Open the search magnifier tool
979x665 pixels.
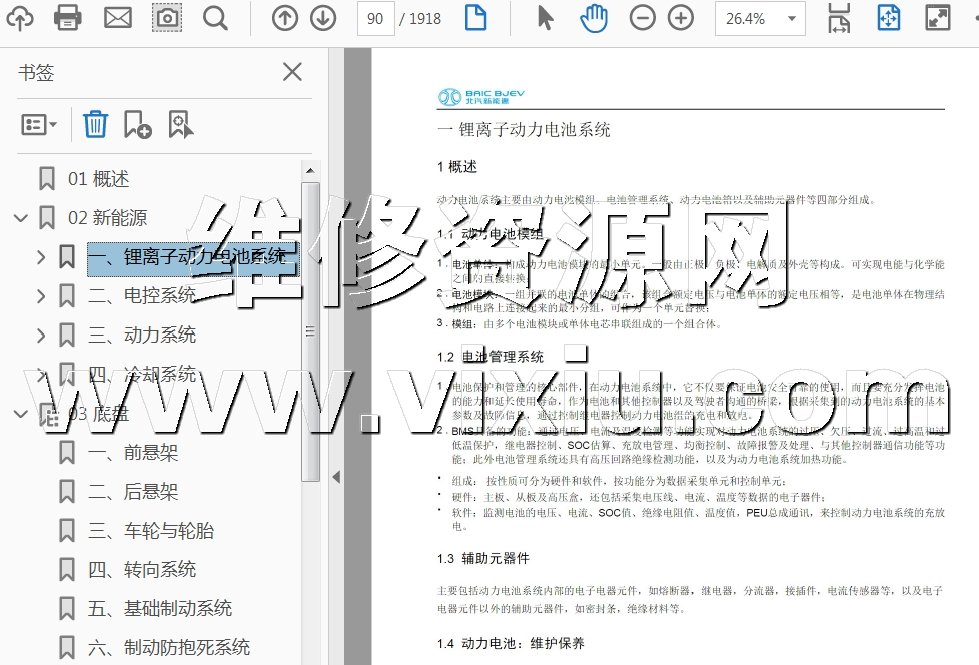tap(215, 17)
